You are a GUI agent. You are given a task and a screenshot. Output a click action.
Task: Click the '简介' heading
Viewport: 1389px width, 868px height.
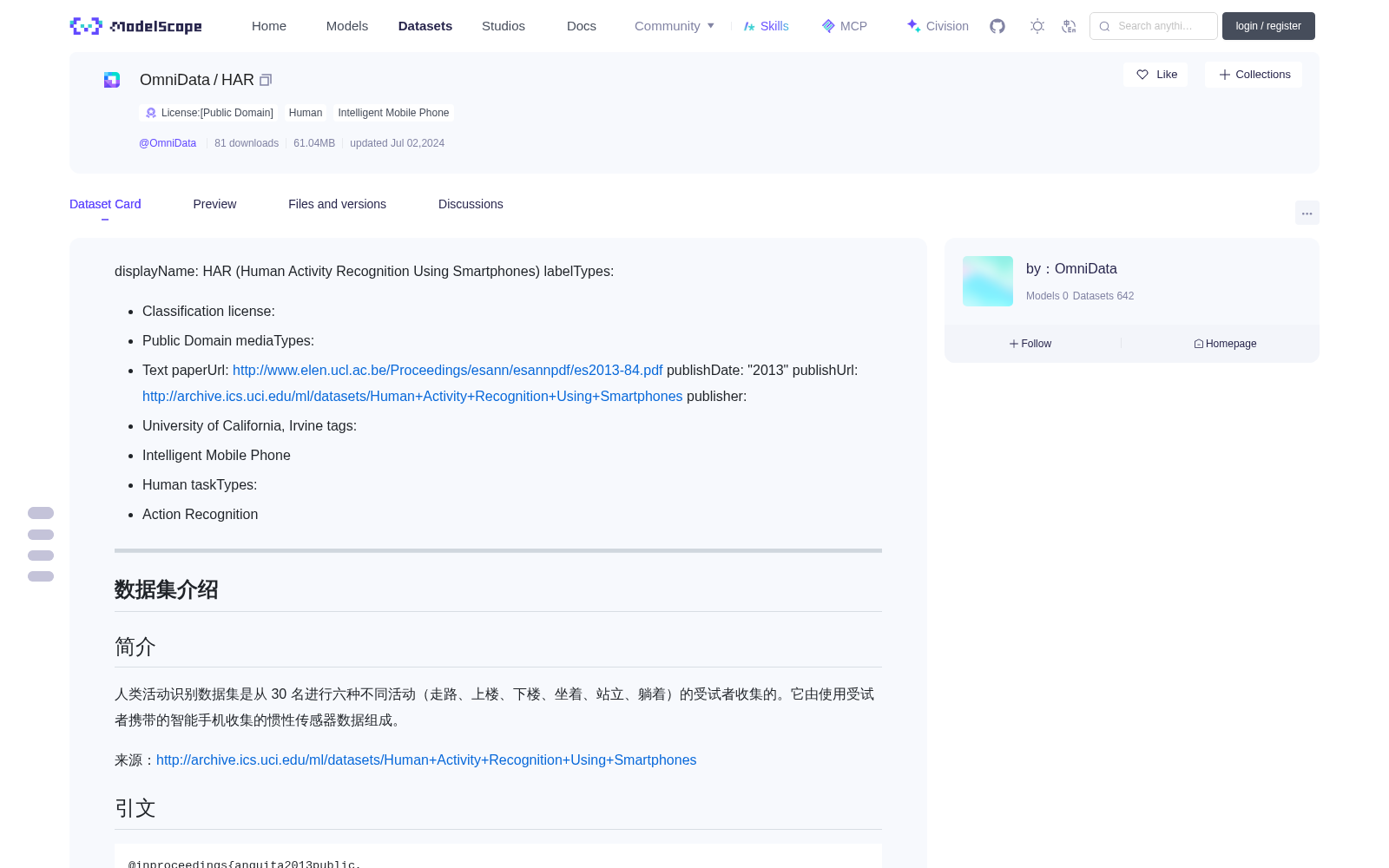(x=135, y=647)
